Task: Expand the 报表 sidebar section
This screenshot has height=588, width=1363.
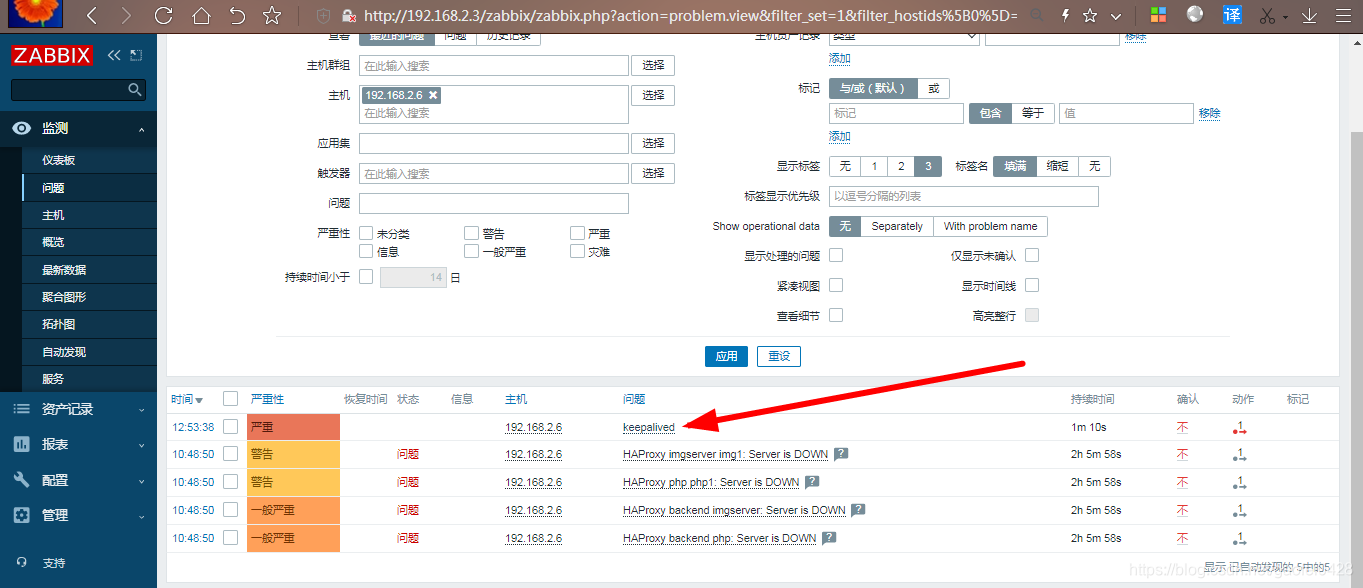Action: pyautogui.click(x=78, y=444)
